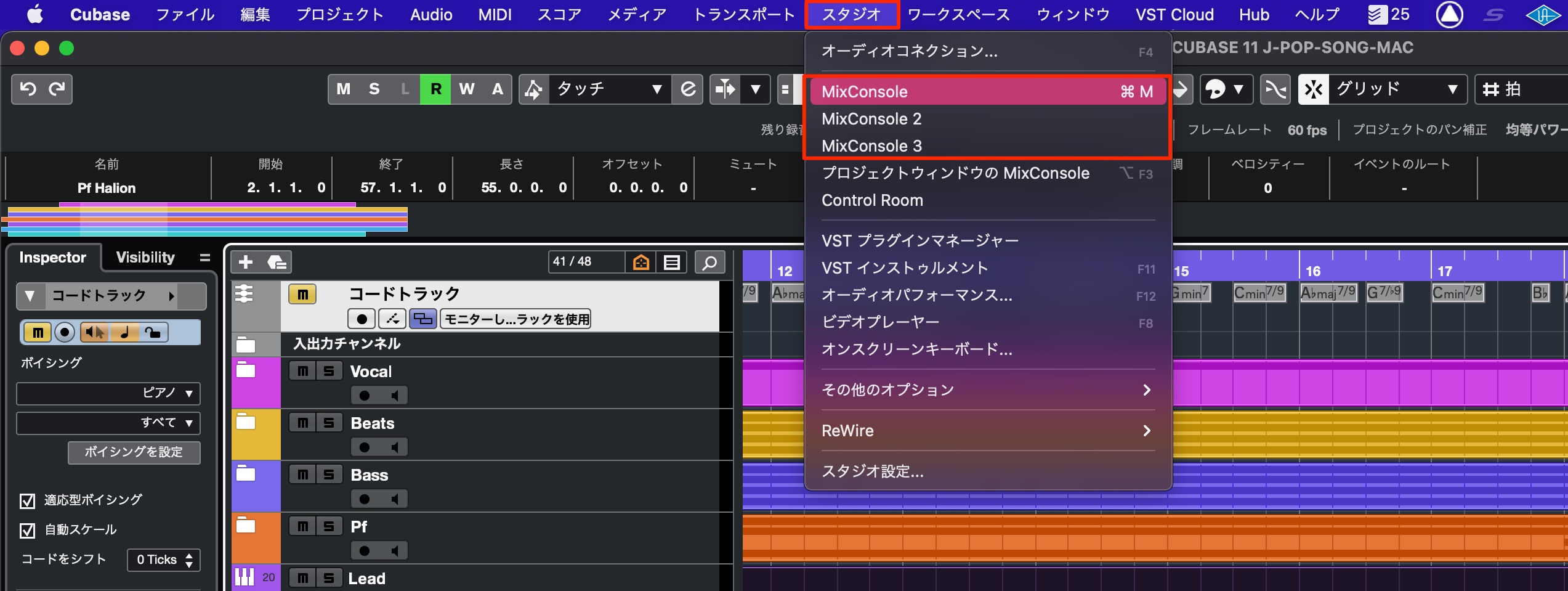The height and width of the screenshot is (591, 1568).
Task: Open track presets cloud-plus icon
Action: [x=277, y=263]
